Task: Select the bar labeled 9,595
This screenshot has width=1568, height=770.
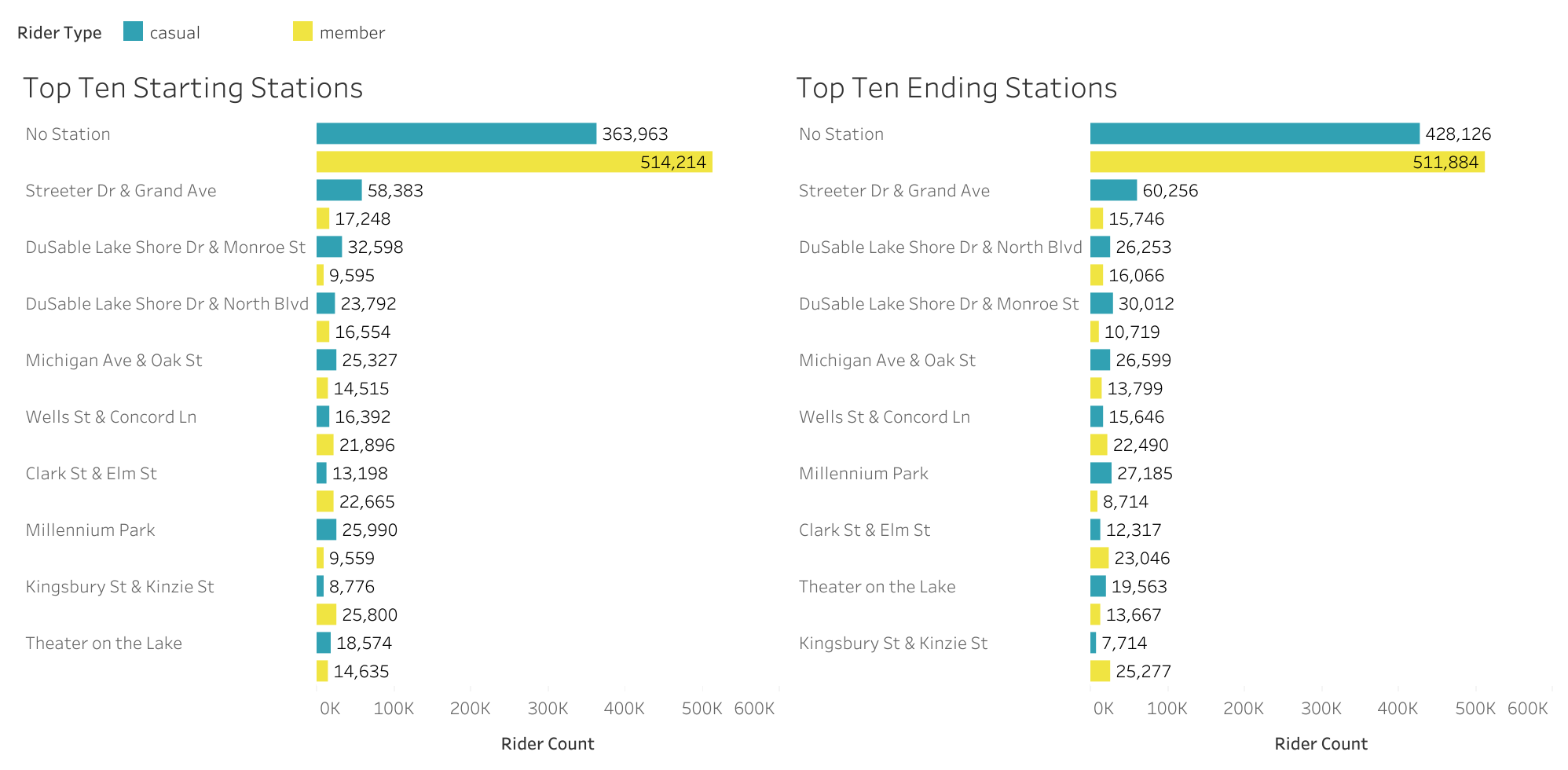Action: coord(320,275)
